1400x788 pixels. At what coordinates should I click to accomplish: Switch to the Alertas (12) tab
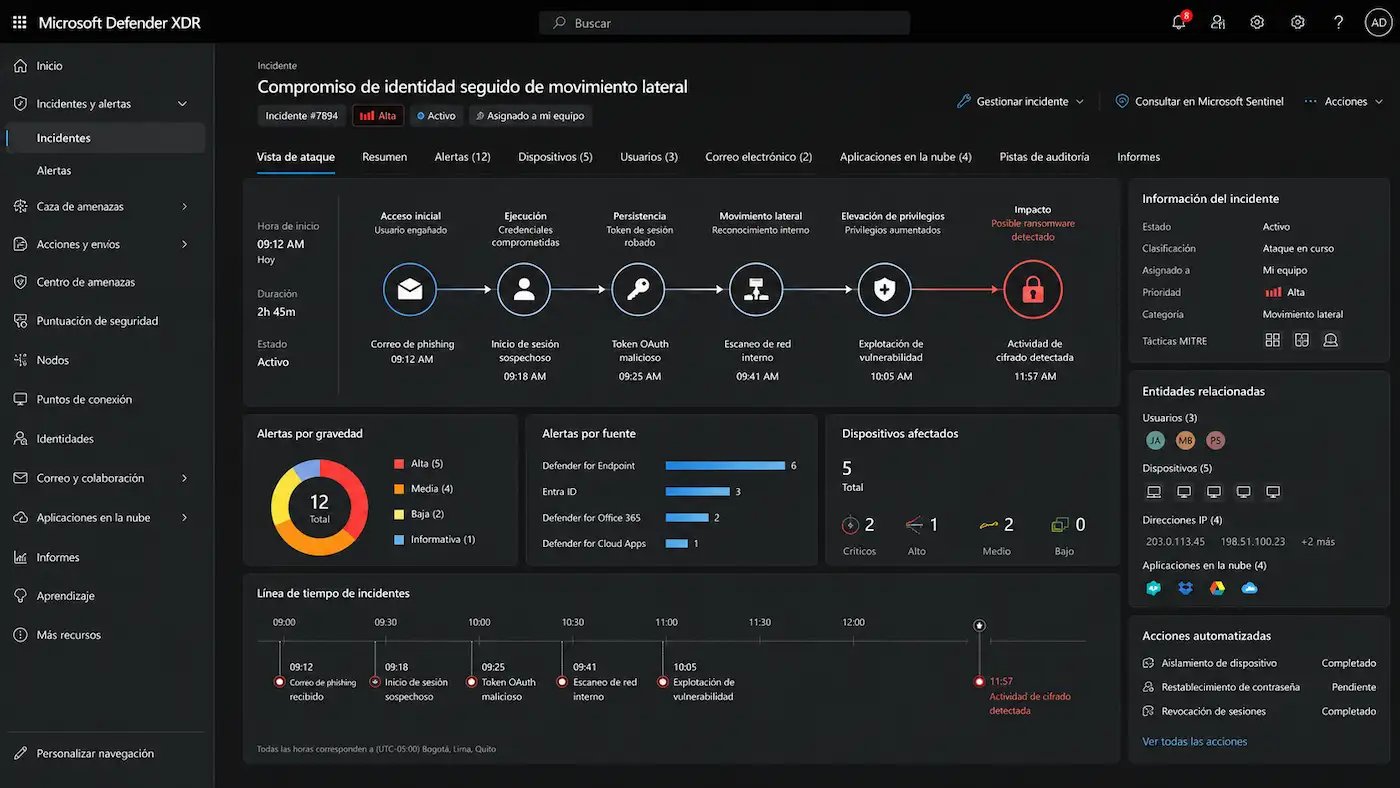click(x=462, y=157)
